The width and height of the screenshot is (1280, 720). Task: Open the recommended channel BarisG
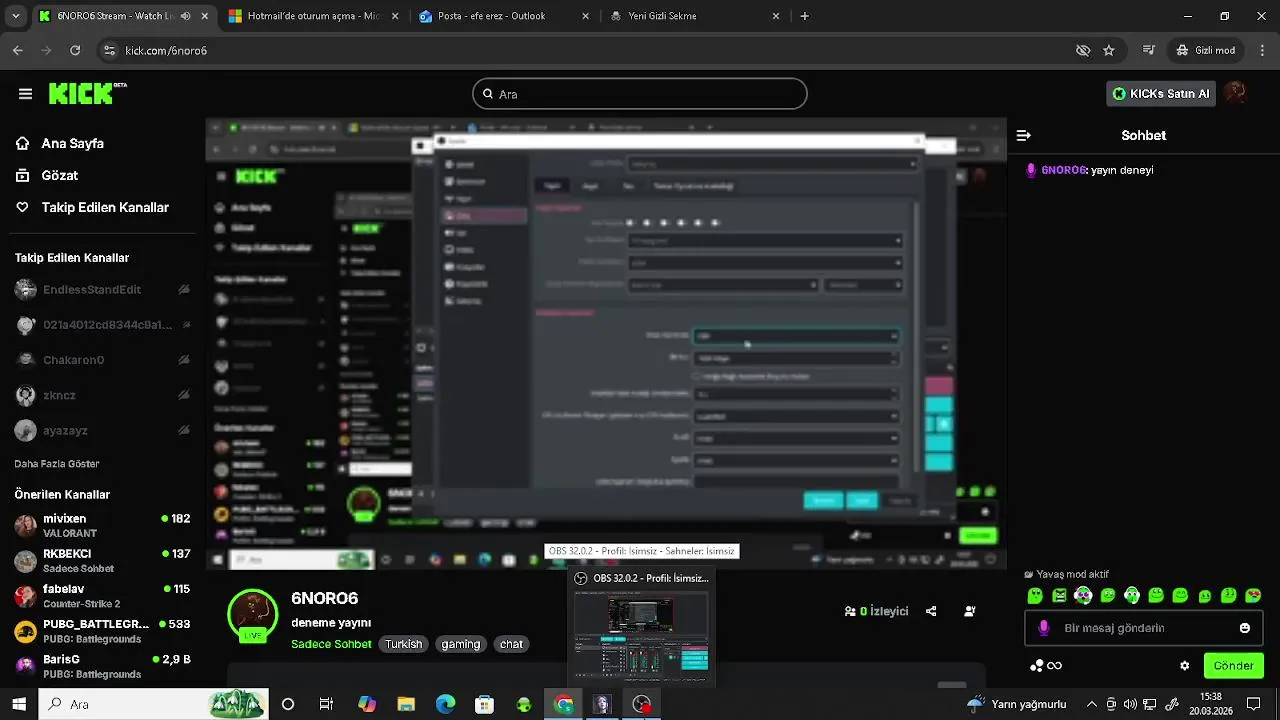point(103,666)
